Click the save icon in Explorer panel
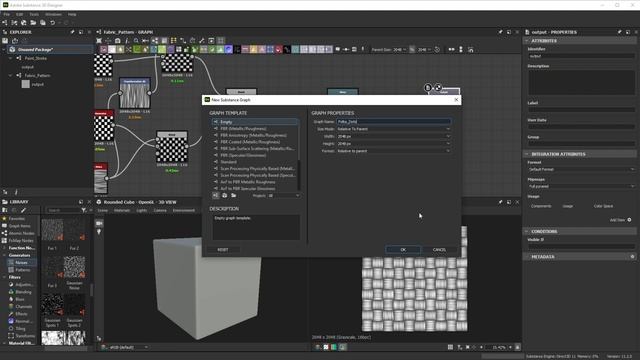 pyautogui.click(x=5, y=41)
